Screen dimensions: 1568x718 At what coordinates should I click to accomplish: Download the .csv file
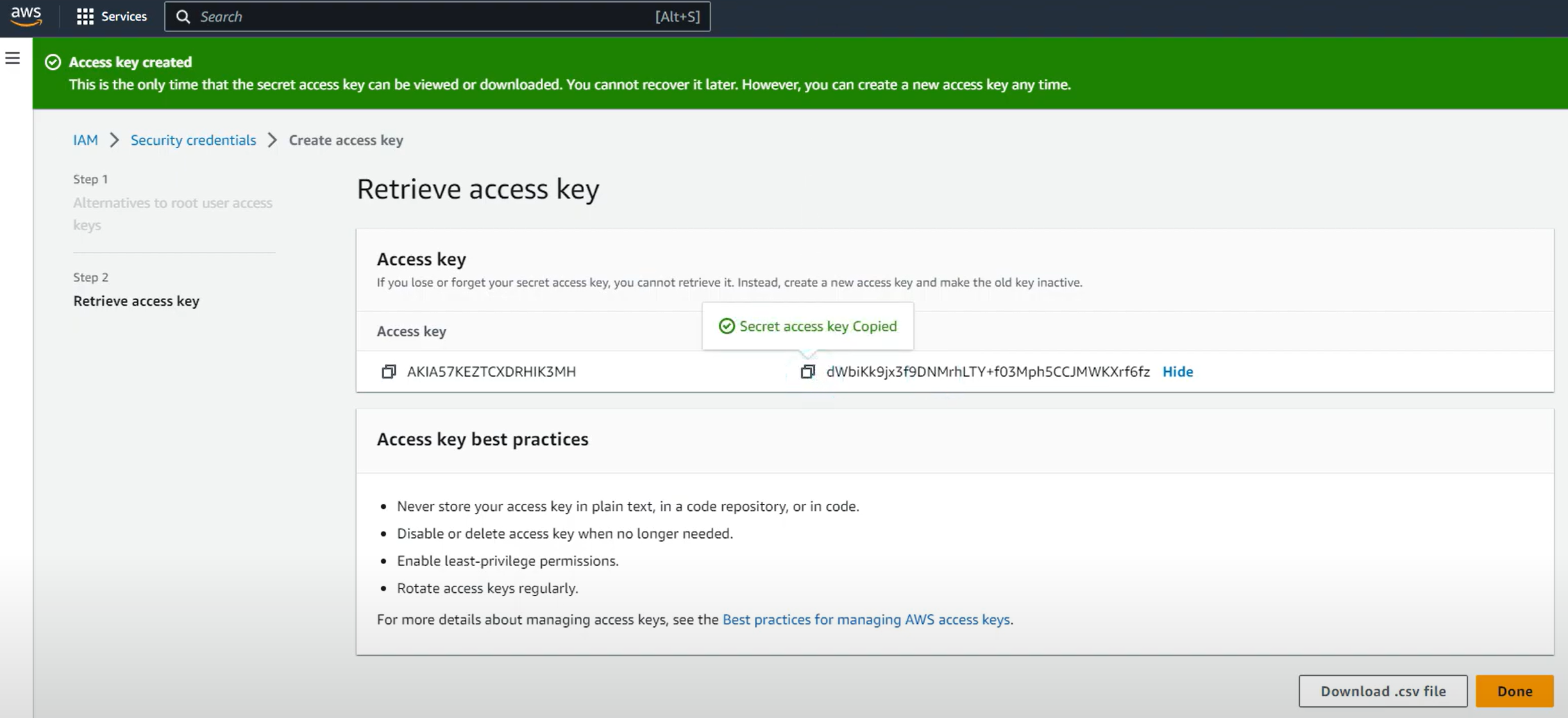(x=1383, y=691)
